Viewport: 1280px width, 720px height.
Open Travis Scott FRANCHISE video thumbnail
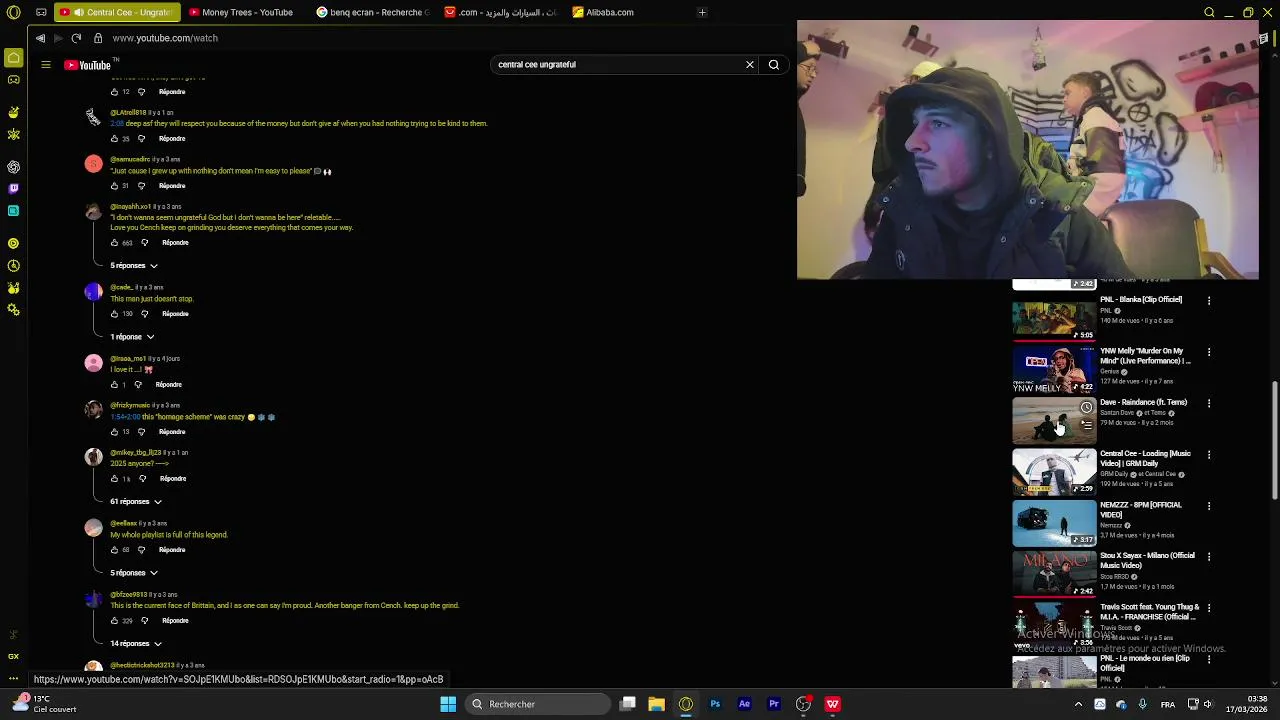click(1054, 625)
